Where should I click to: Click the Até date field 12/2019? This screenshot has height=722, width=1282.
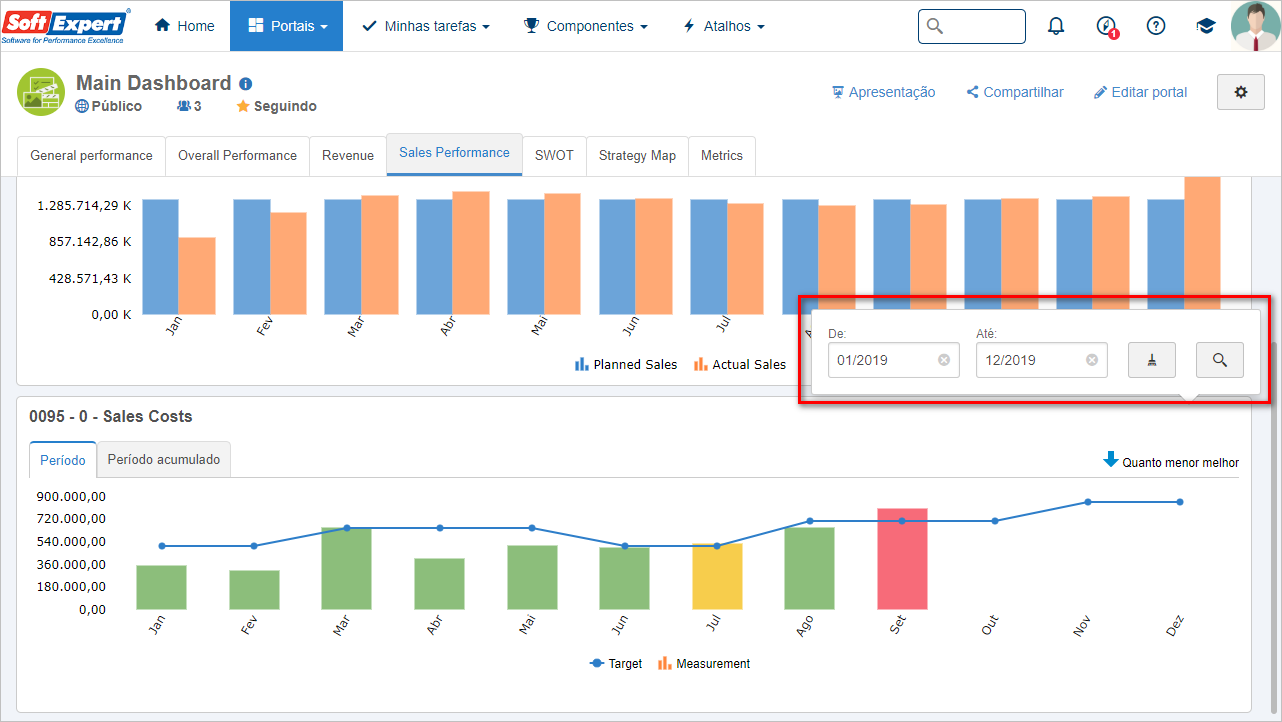pos(1042,360)
